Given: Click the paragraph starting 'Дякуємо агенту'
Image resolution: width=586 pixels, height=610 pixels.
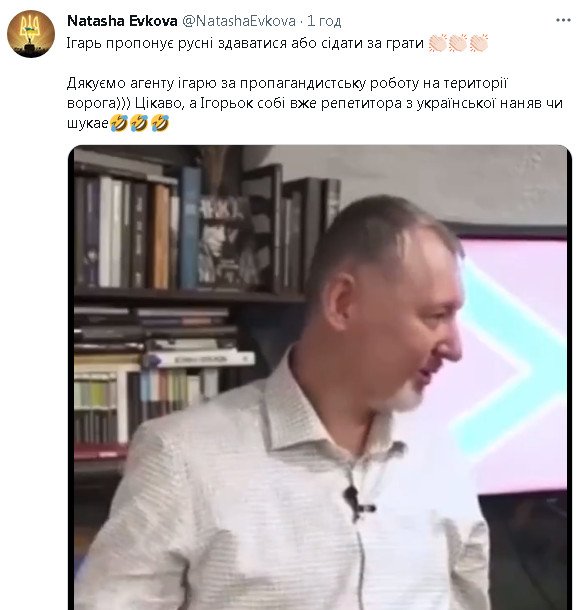Looking at the screenshot, I should 315,103.
